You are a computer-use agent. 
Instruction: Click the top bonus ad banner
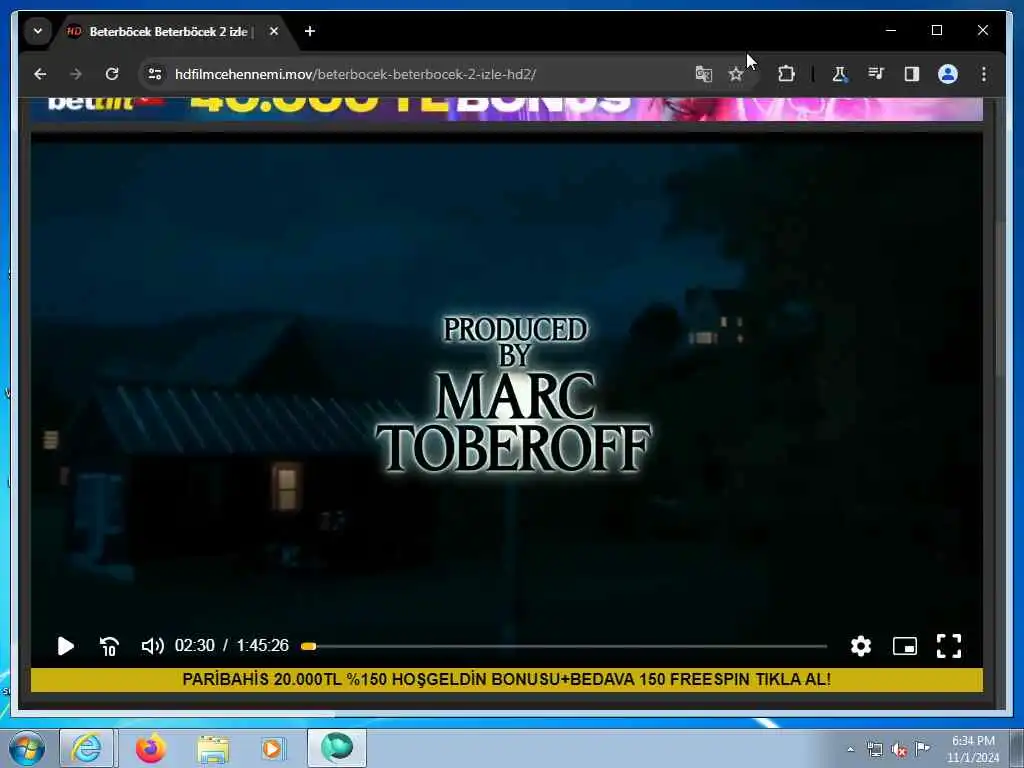[x=507, y=109]
